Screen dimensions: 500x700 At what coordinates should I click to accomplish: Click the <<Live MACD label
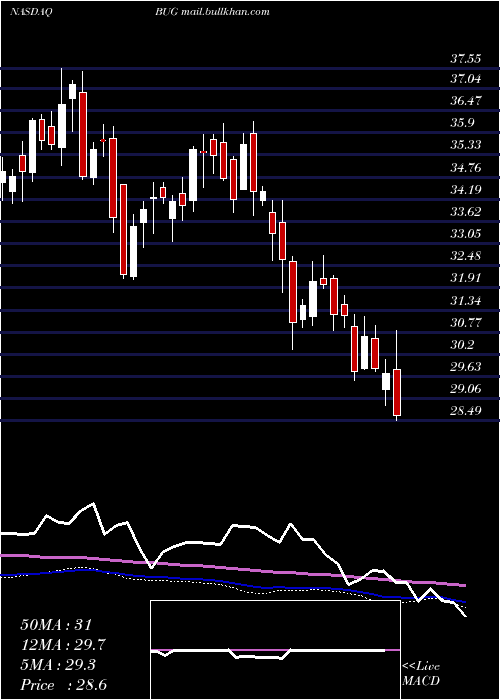point(421,674)
